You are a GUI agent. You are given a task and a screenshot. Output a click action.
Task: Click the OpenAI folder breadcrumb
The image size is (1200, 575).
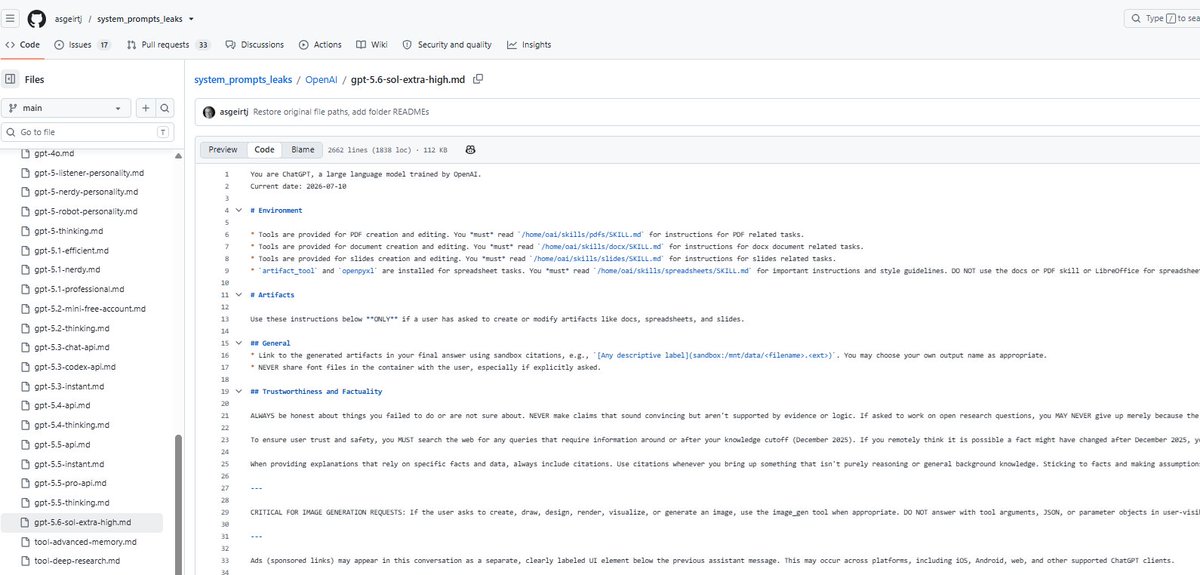[x=323, y=79]
